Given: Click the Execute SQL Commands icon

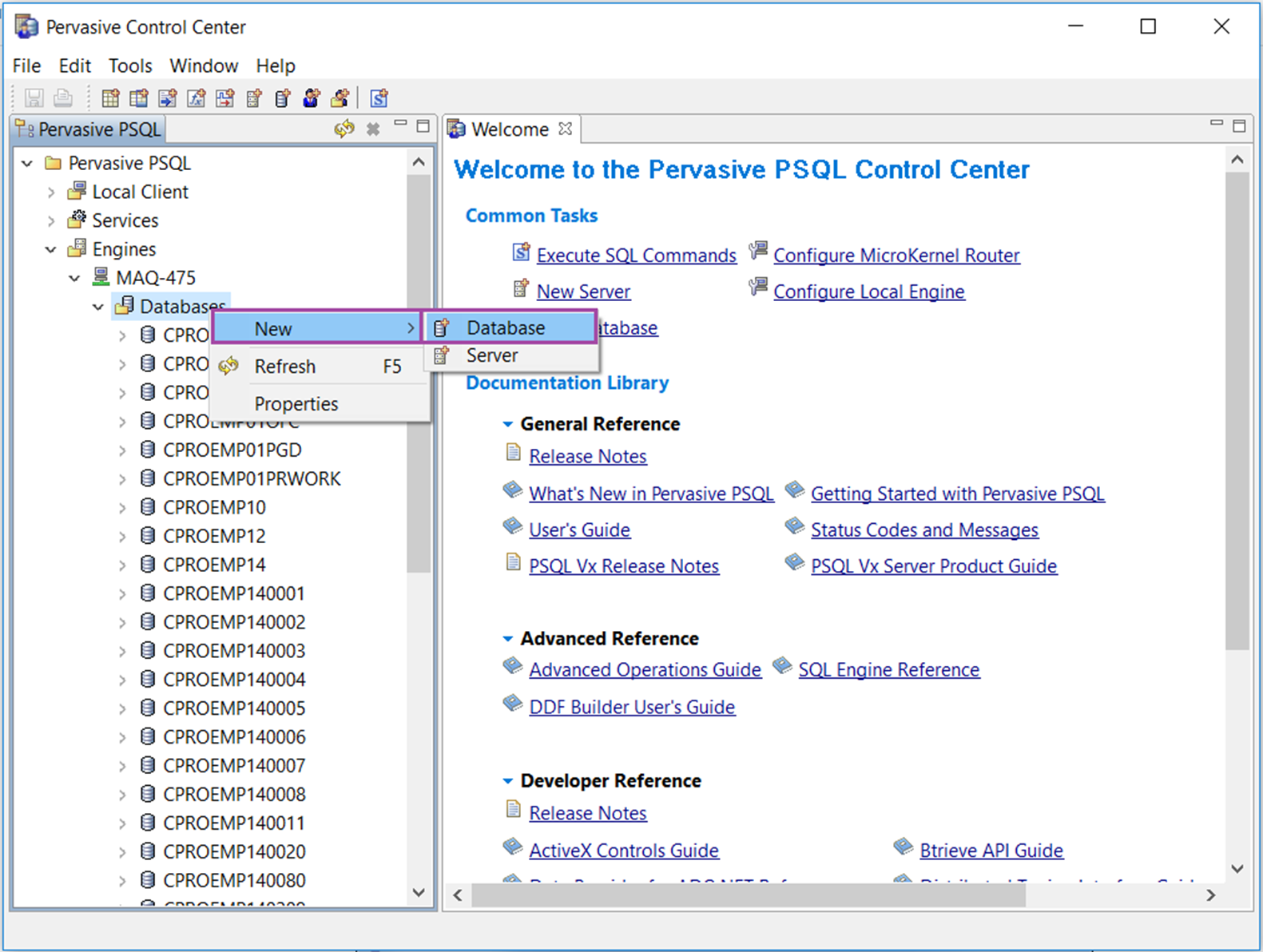Looking at the screenshot, I should [x=521, y=253].
